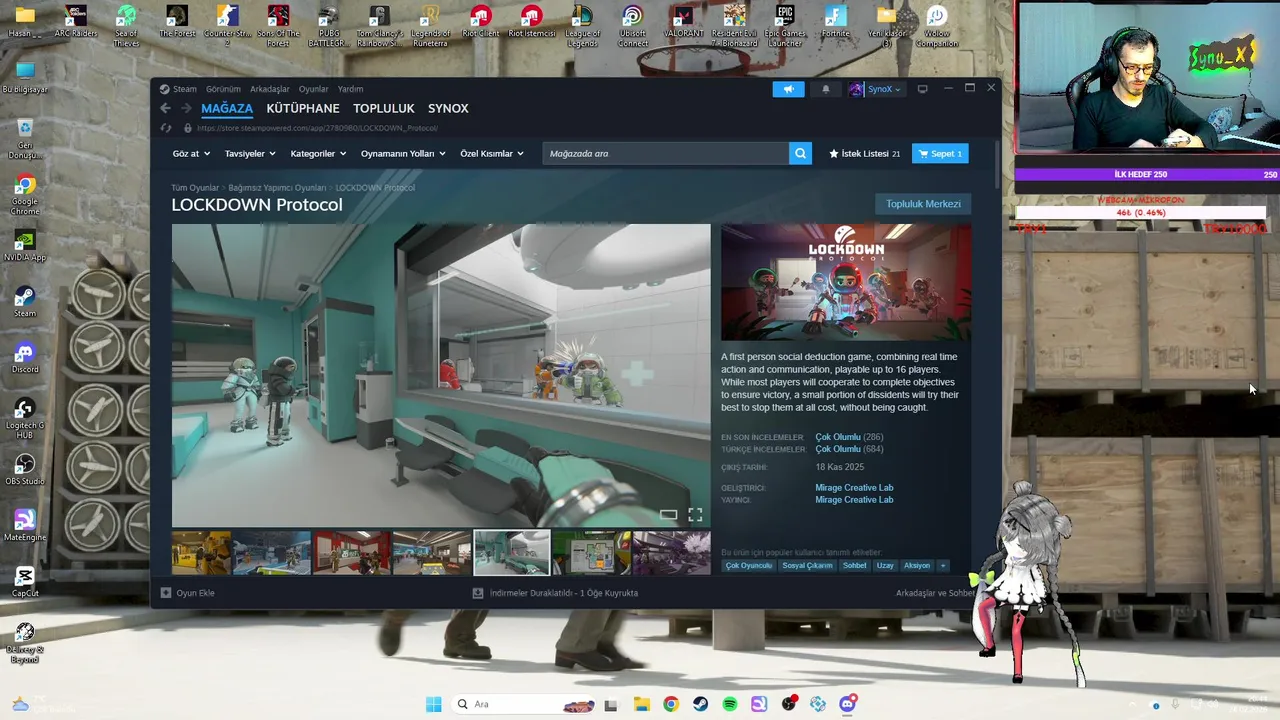Screen dimensions: 1280x720
Task: Click the Mağazada ara search field
Action: 666,153
